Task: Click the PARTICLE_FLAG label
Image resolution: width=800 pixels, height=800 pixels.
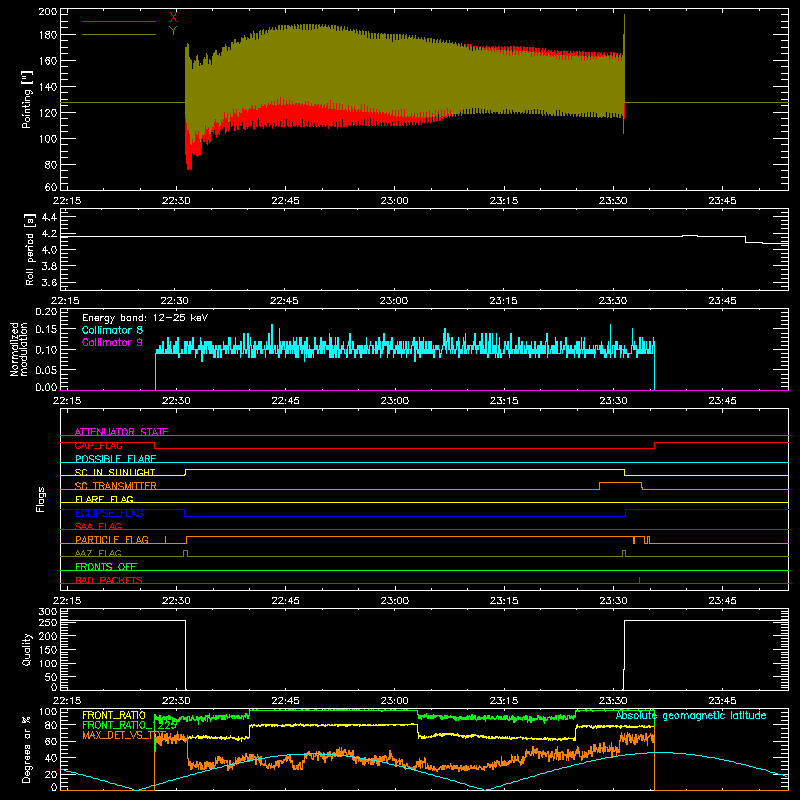Action: pyautogui.click(x=112, y=539)
